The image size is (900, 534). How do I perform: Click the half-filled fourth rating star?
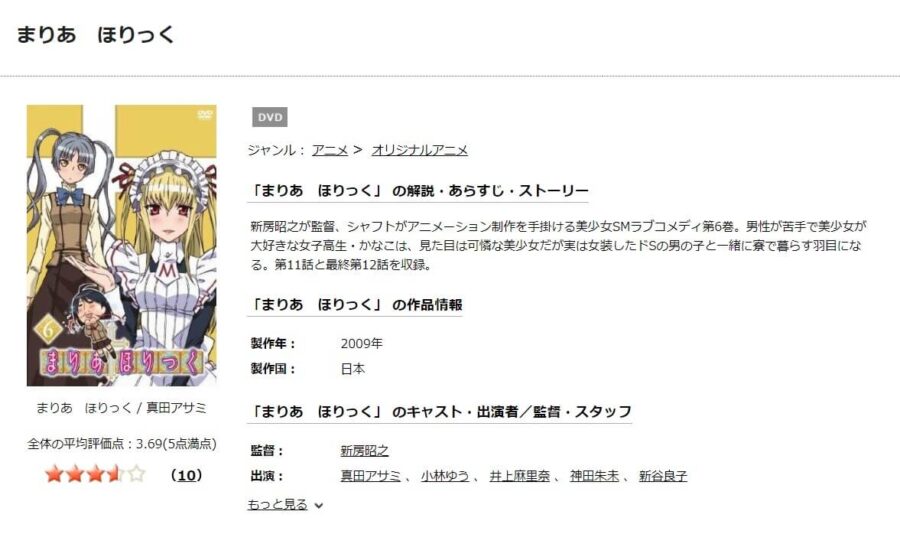(116, 474)
